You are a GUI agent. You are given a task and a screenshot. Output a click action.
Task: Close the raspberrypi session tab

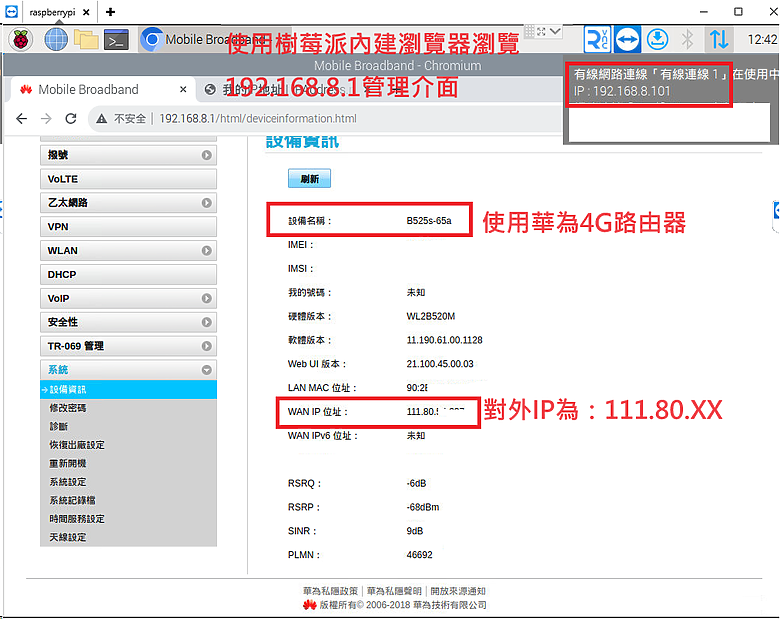point(86,12)
